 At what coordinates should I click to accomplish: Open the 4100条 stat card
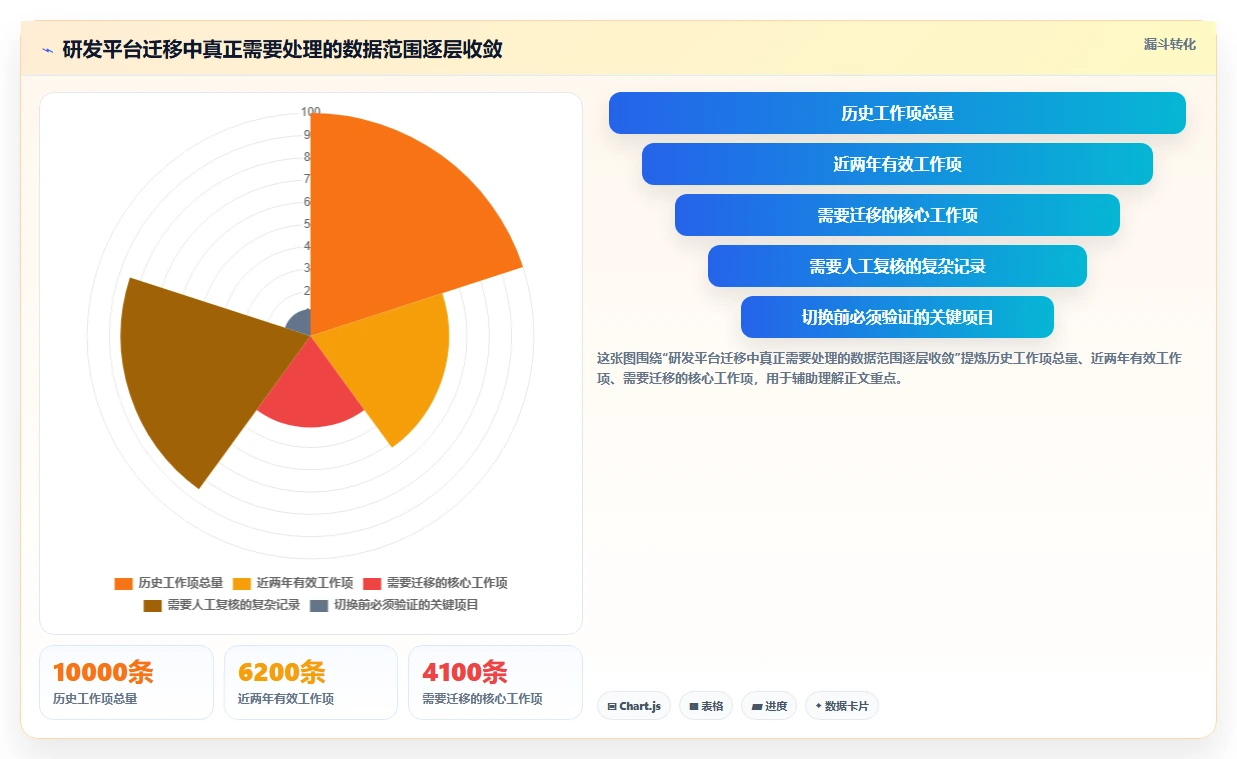(495, 682)
